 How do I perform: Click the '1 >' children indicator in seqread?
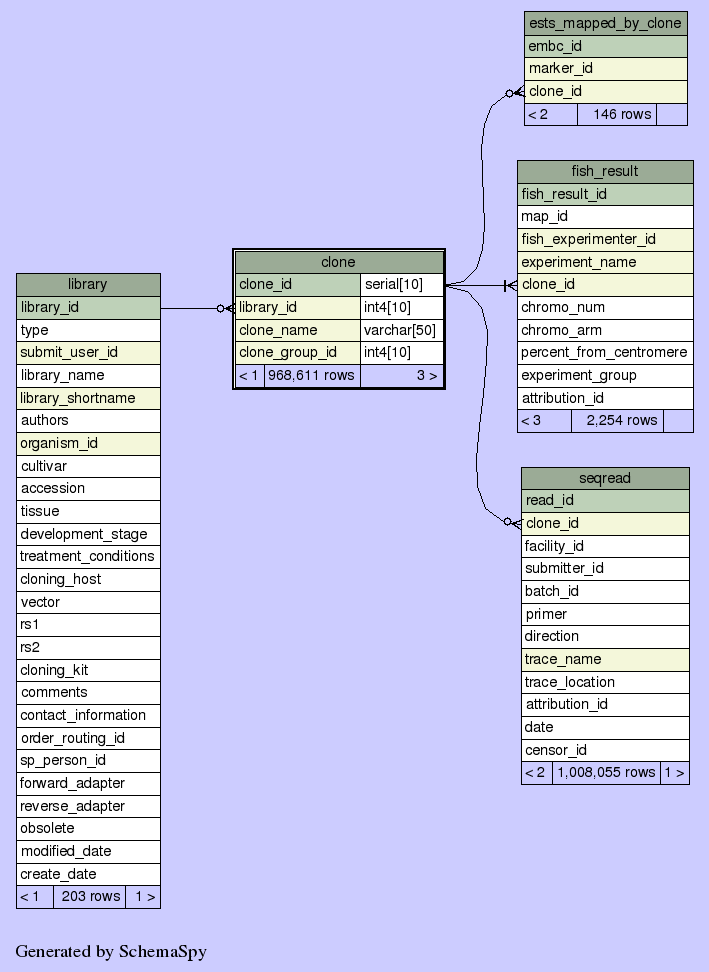674,772
